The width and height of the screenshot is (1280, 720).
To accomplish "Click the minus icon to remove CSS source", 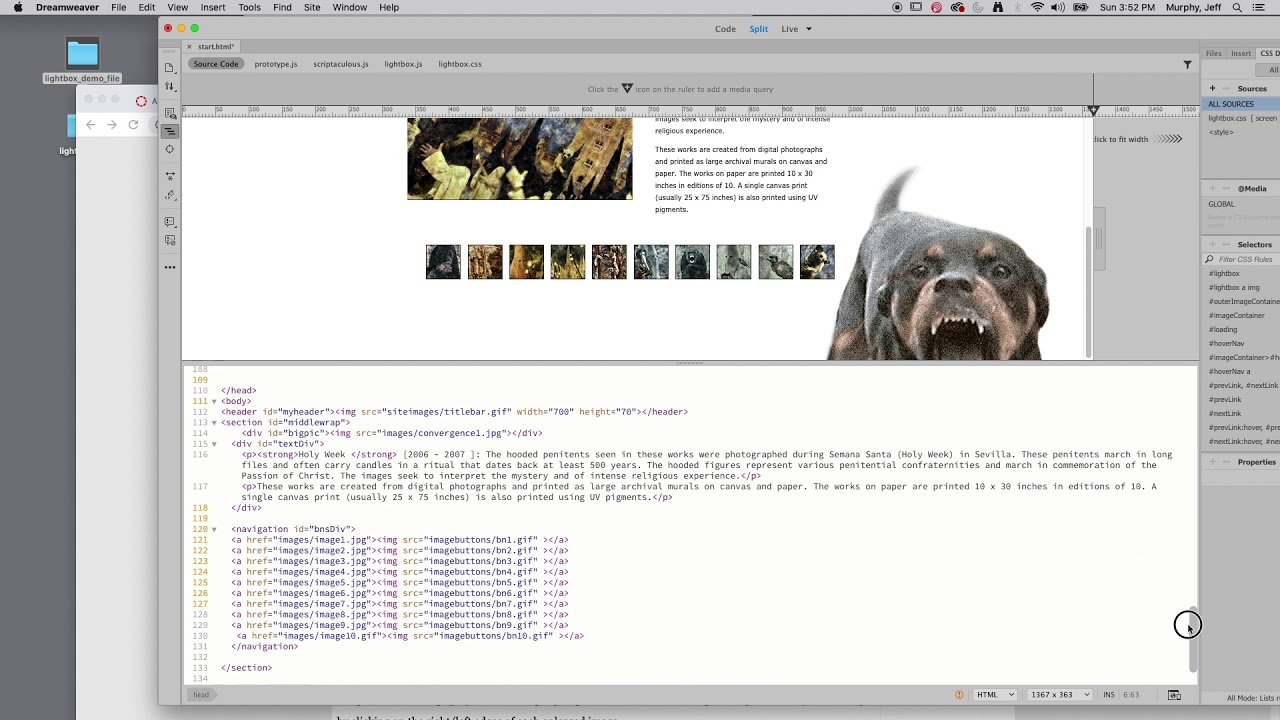I will coord(1226,88).
